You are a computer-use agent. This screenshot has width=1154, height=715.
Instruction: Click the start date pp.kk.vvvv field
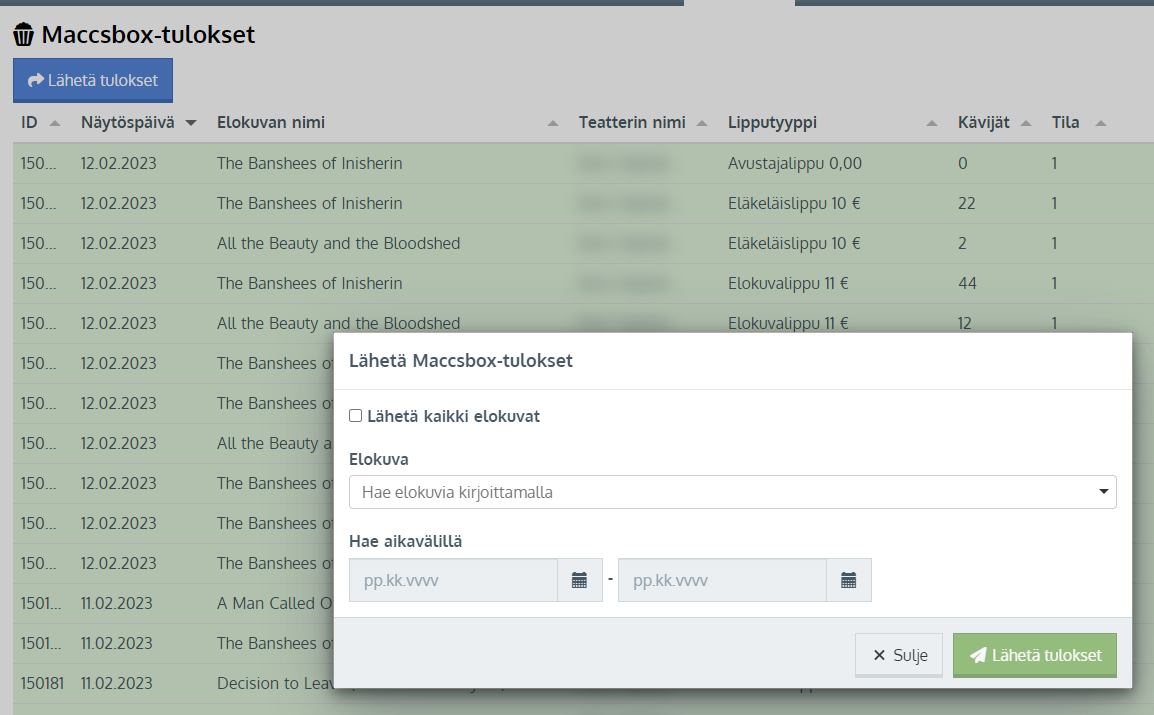[x=453, y=580]
